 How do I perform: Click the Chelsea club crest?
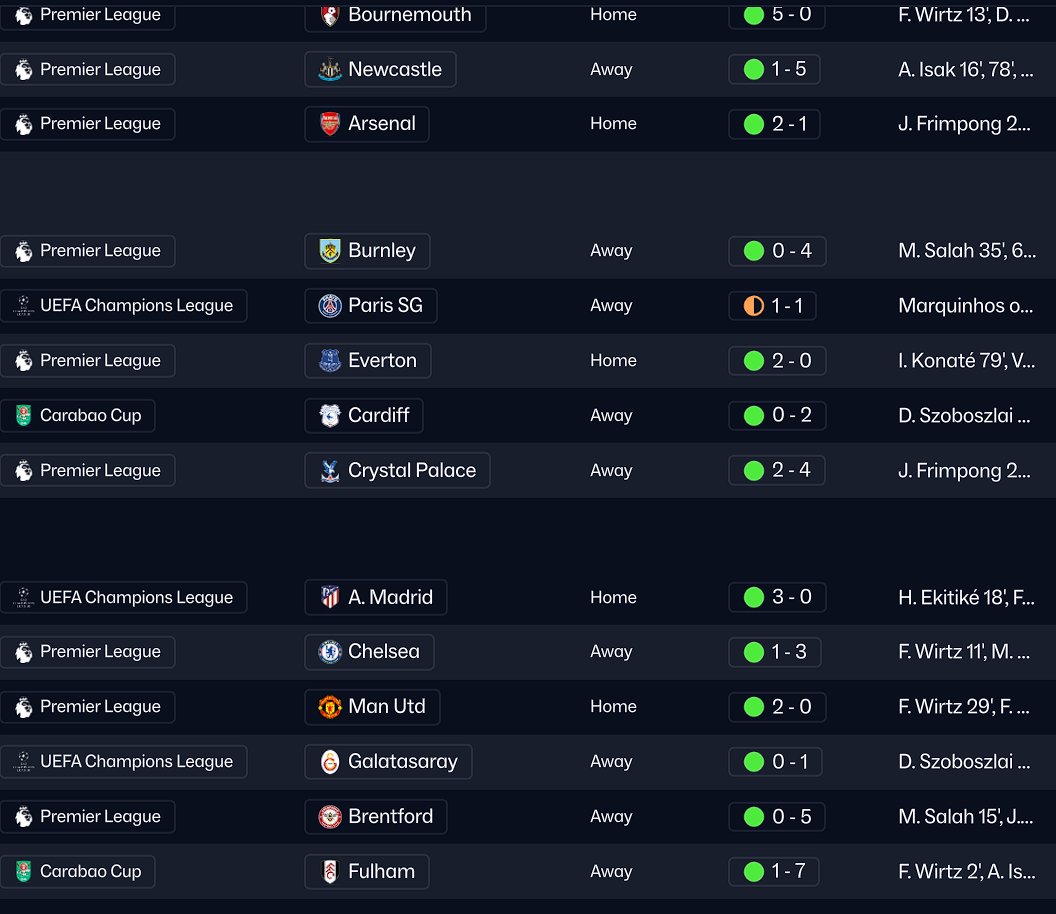click(329, 652)
